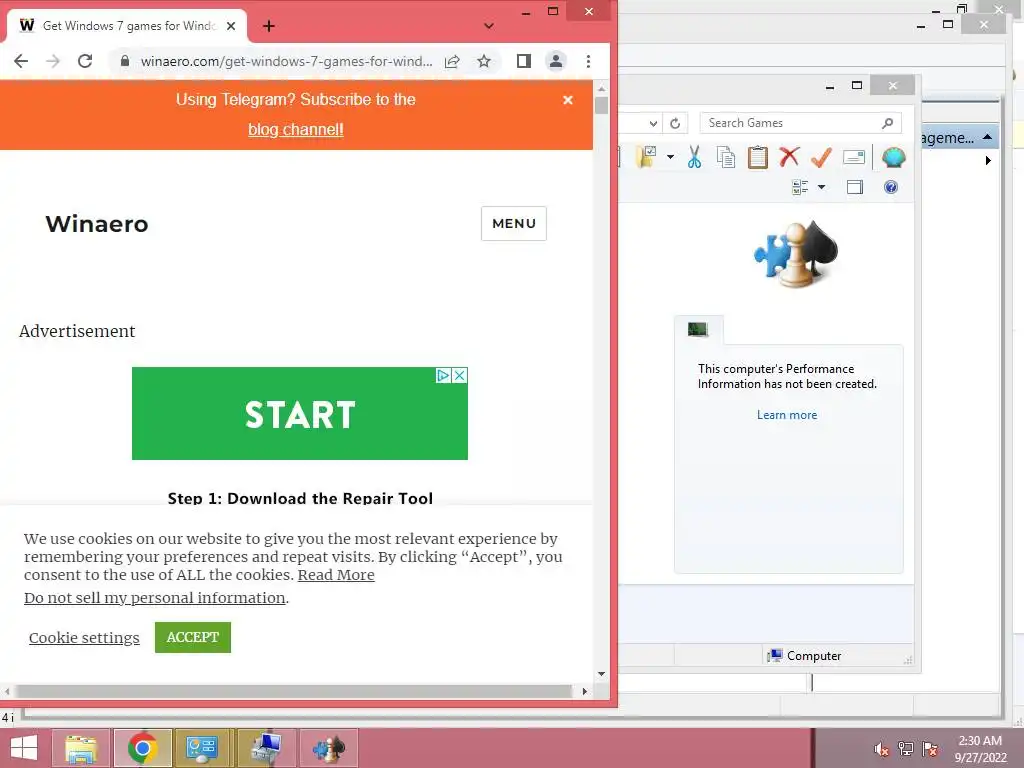Screen dimensions: 1024x768
Task: Open a new Chrome tab
Action: pos(269,26)
